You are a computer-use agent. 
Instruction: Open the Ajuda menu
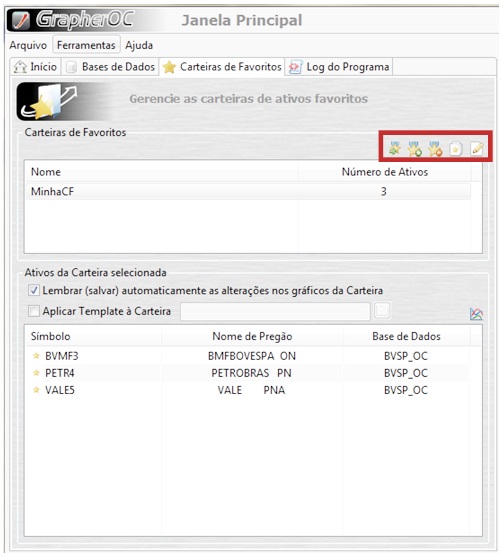coord(139,45)
